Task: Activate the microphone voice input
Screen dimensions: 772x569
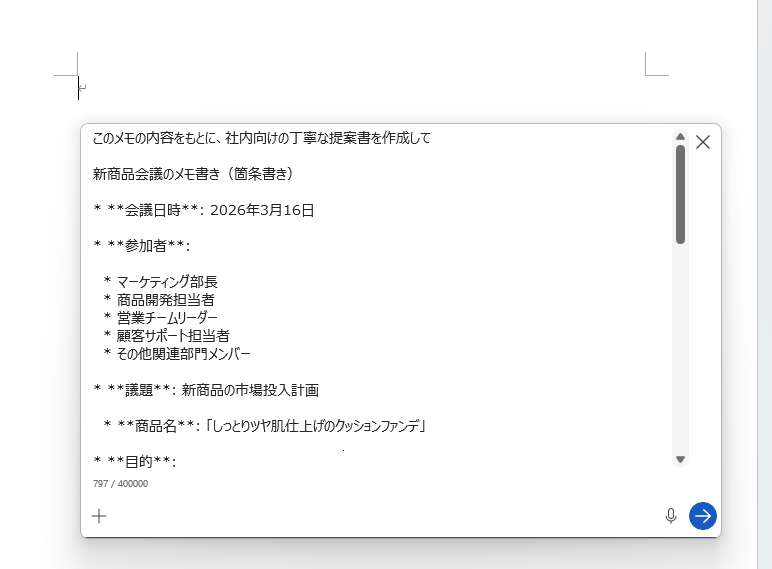Action: point(671,516)
